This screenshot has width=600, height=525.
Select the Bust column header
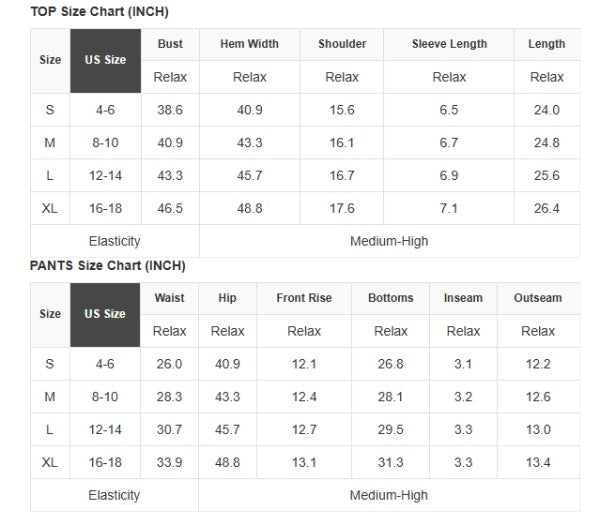pyautogui.click(x=170, y=44)
